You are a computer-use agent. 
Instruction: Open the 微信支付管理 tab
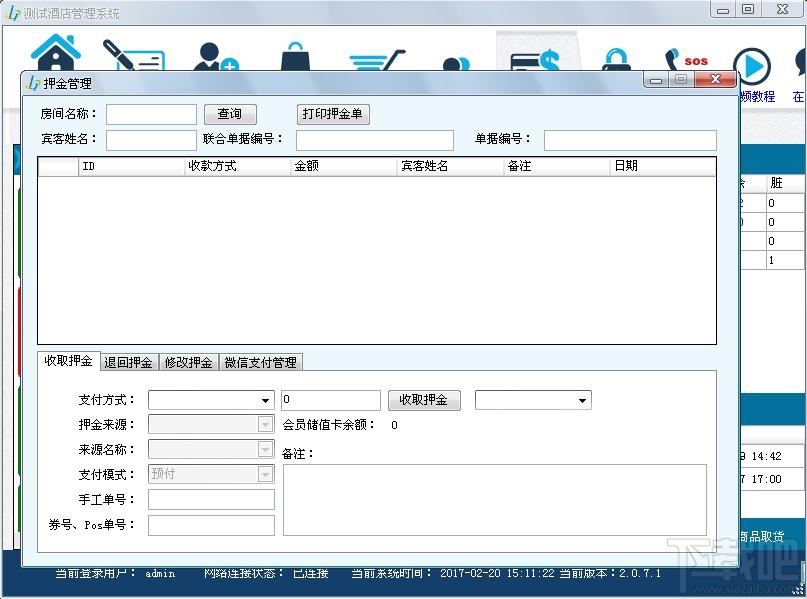point(260,362)
